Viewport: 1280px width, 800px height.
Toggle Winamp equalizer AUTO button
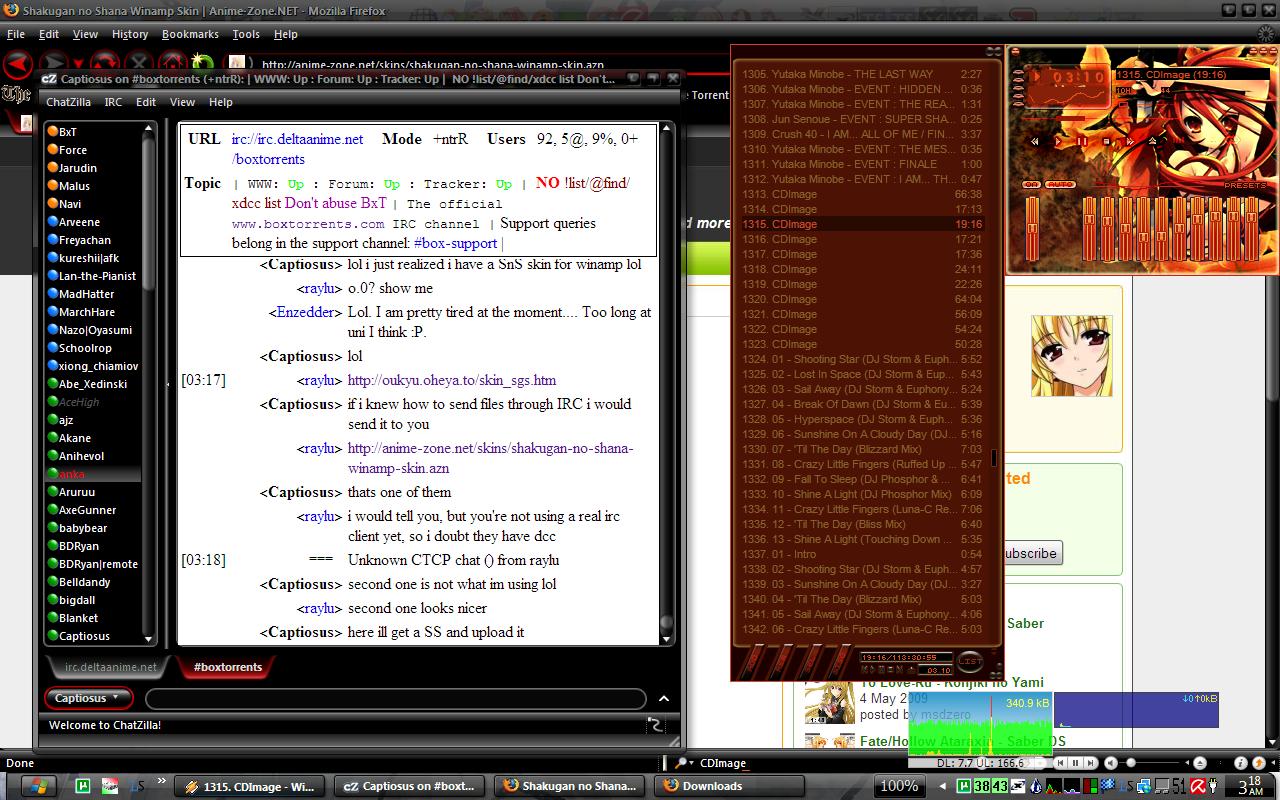(x=1060, y=184)
